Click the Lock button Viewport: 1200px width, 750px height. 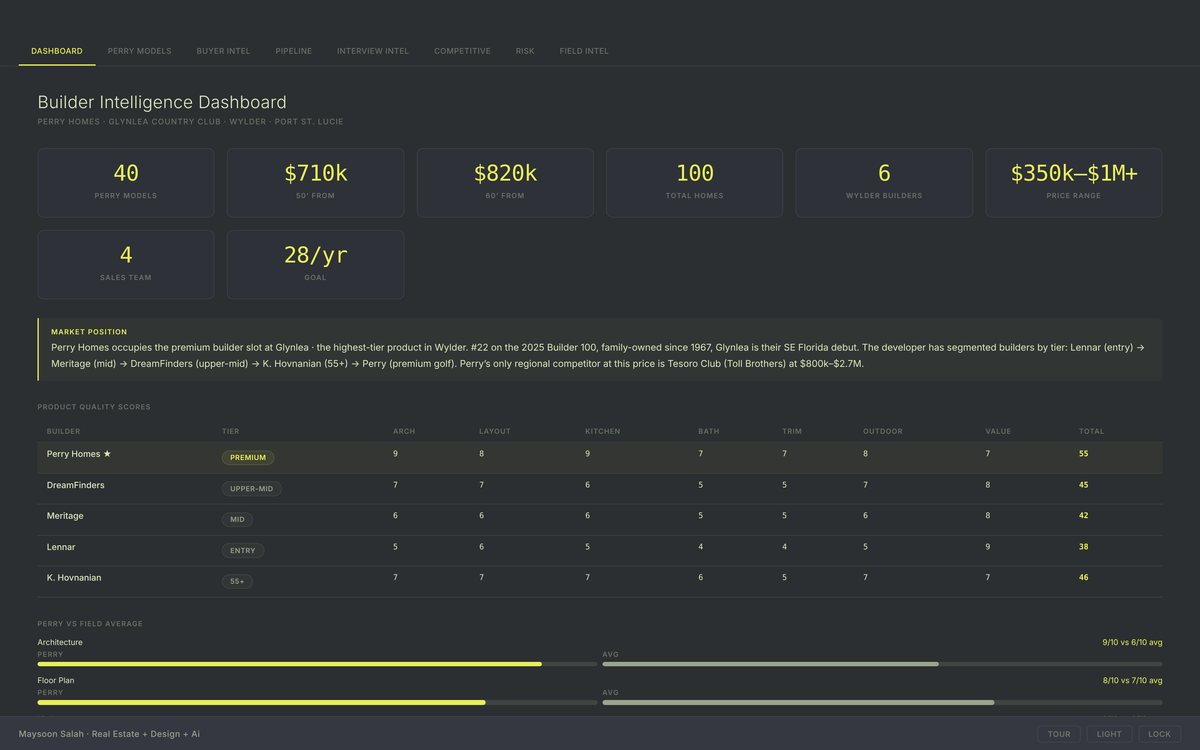click(x=1159, y=734)
